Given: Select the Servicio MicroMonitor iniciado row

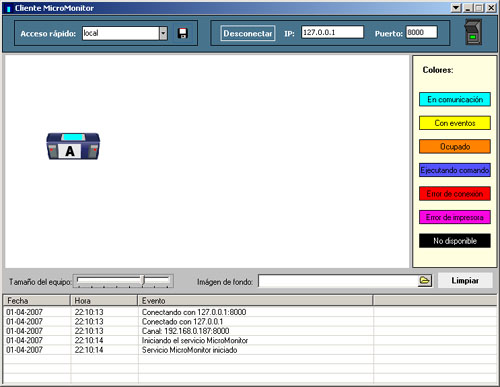Looking at the screenshot, I should 250,350.
